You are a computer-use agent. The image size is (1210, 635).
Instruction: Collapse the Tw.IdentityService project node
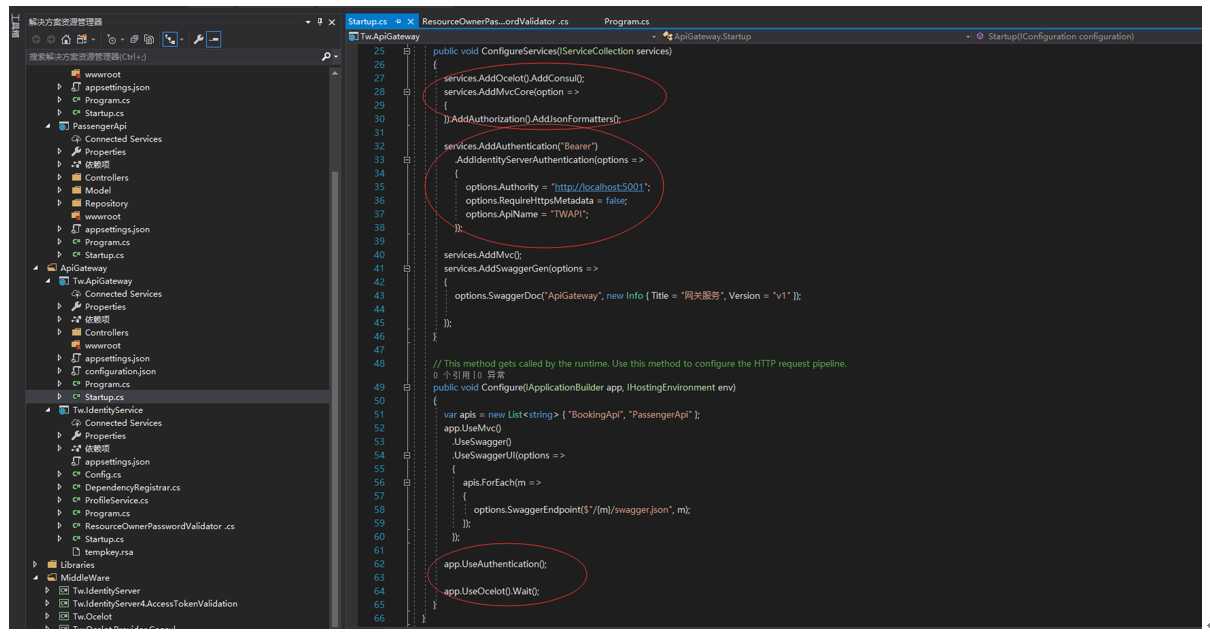48,410
